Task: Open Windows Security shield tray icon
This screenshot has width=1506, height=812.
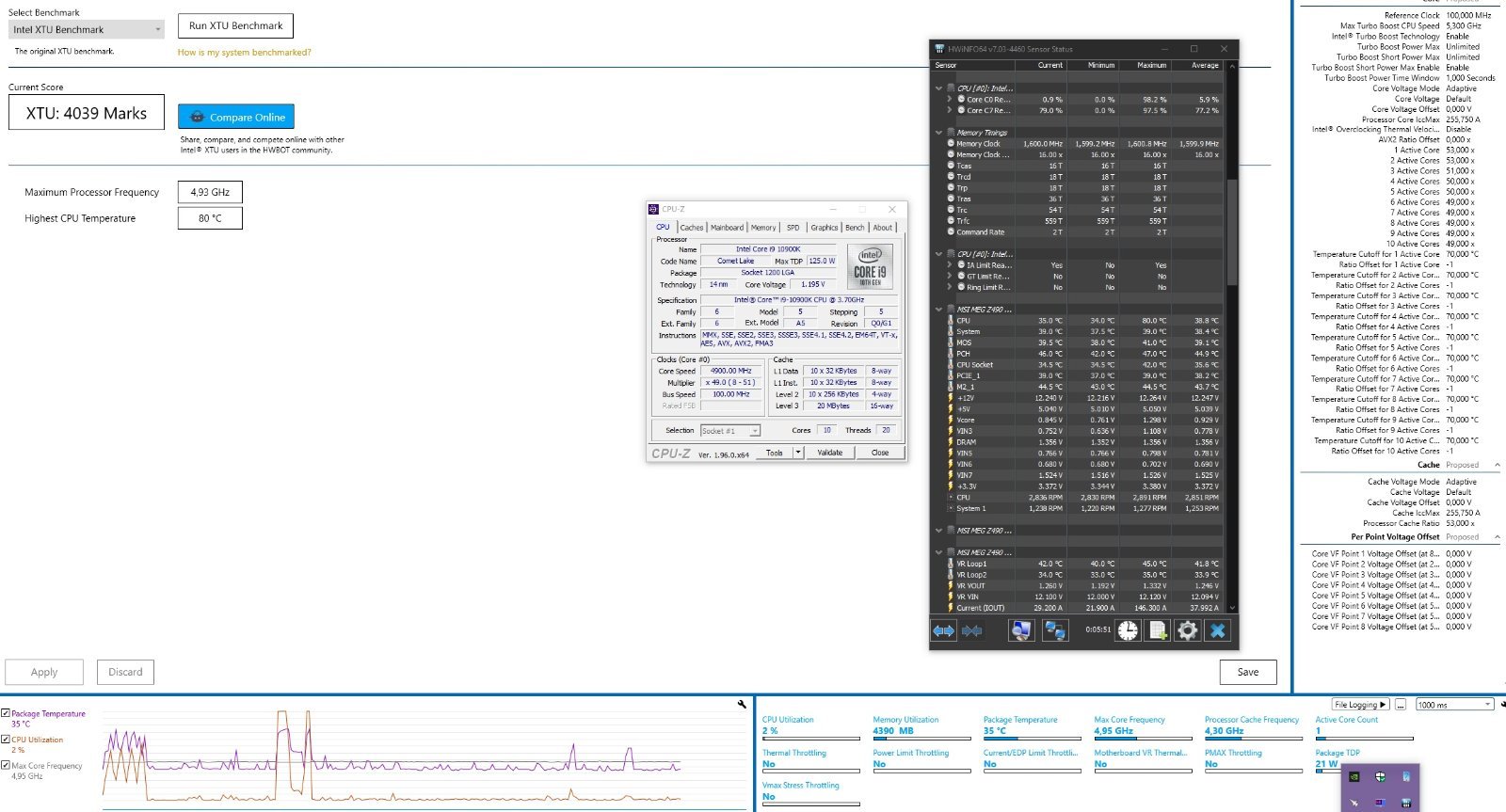Action: [x=1380, y=777]
